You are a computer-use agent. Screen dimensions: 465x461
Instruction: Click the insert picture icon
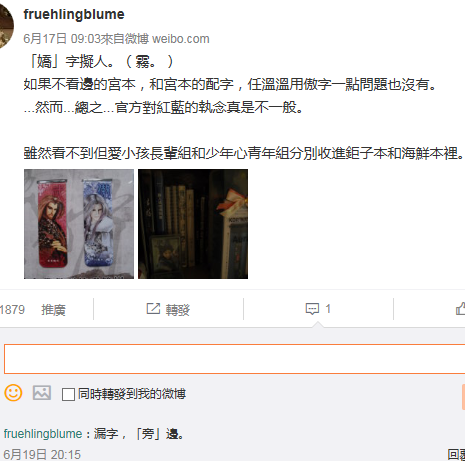click(x=42, y=393)
